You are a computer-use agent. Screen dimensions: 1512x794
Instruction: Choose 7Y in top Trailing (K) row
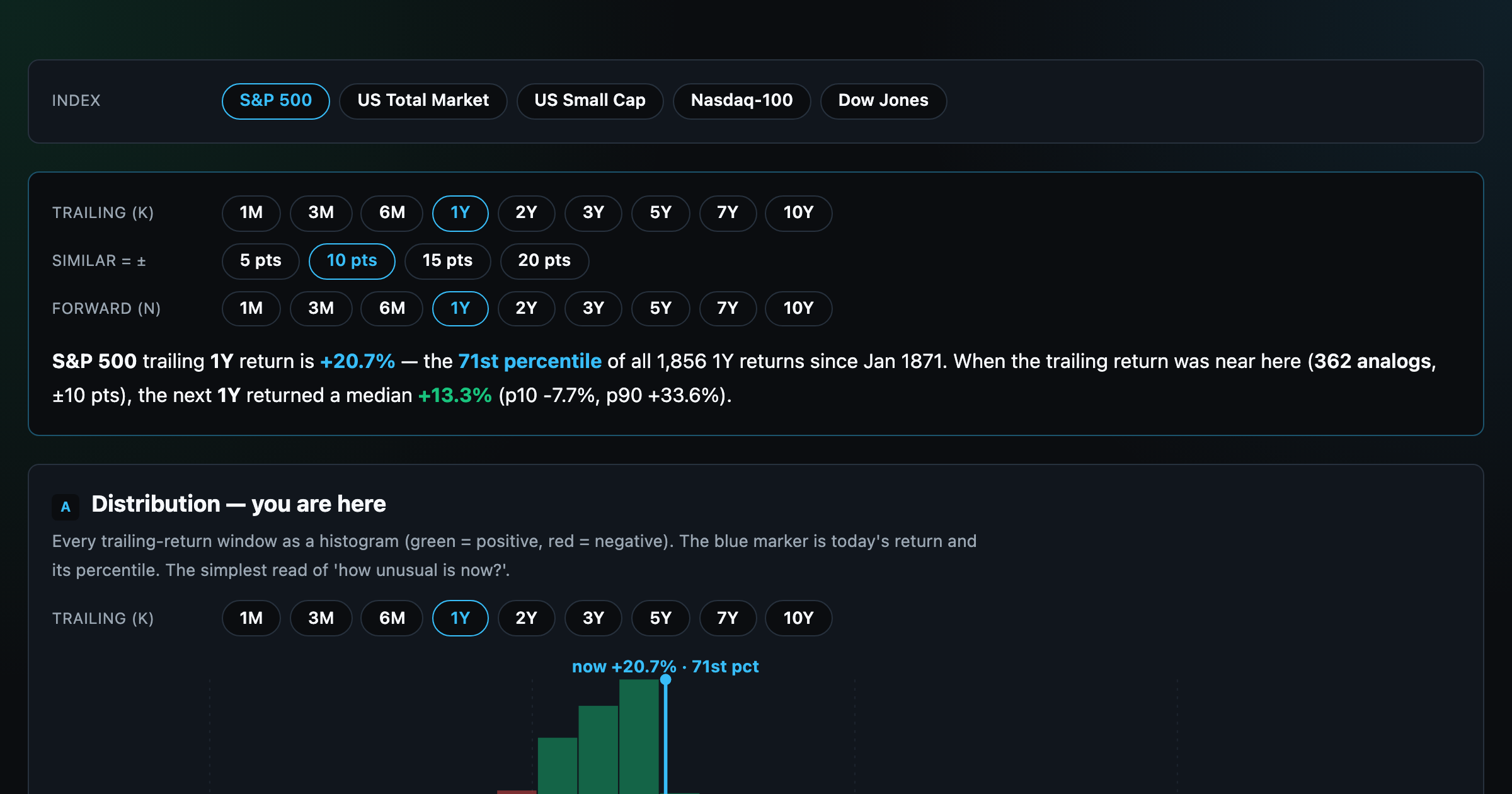point(728,213)
